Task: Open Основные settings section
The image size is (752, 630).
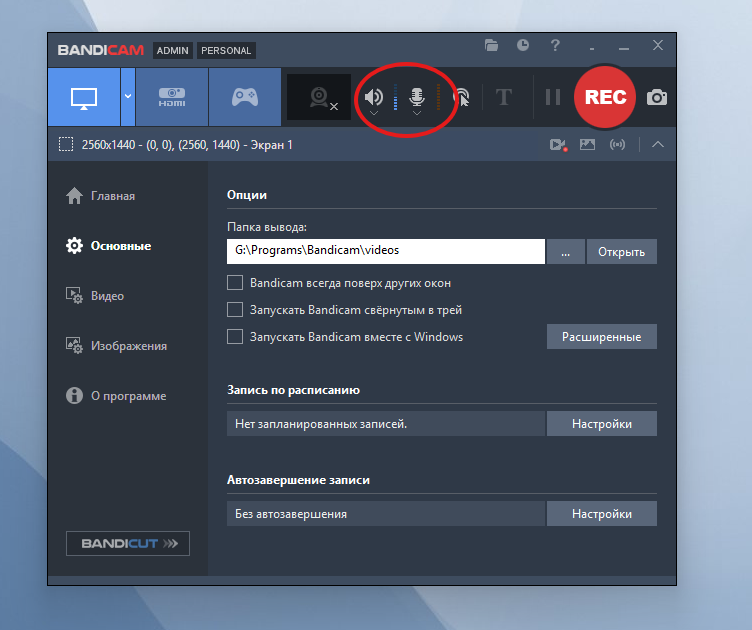Action: tap(108, 246)
